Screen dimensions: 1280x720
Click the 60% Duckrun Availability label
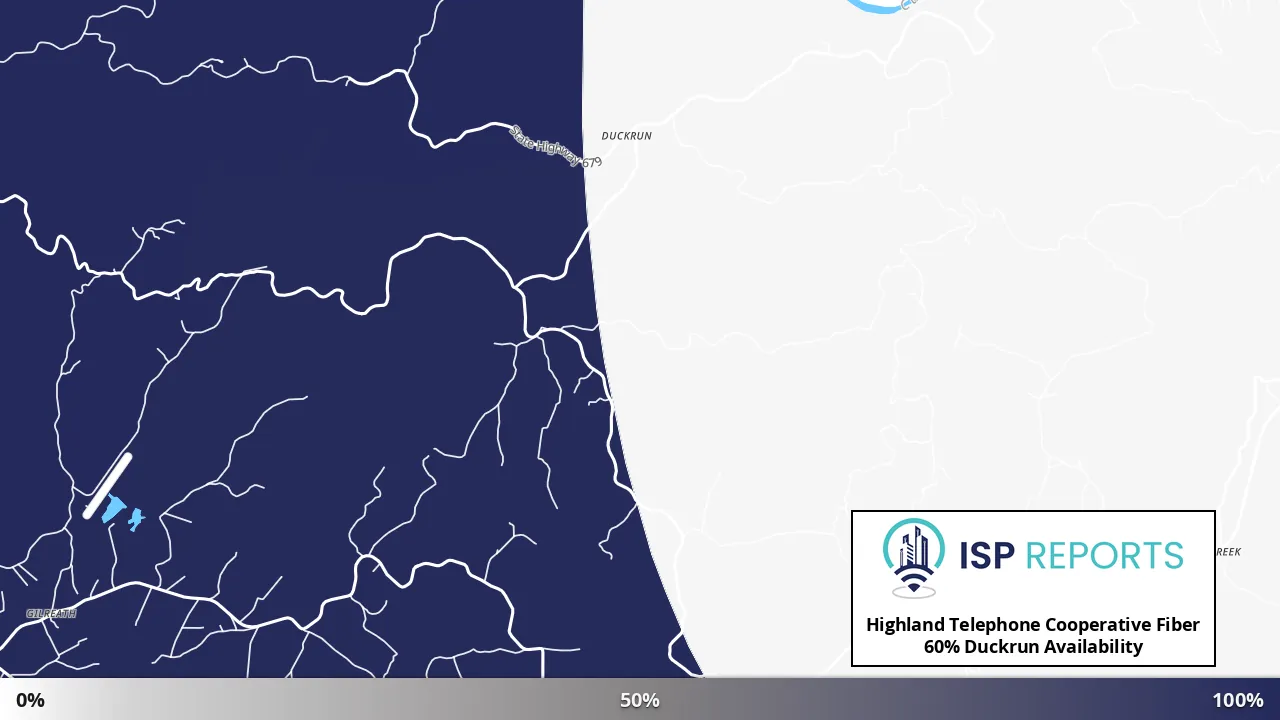tap(1033, 647)
